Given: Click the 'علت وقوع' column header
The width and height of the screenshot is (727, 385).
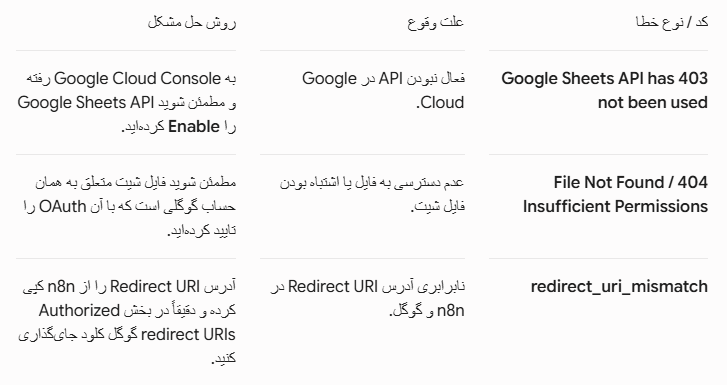Looking at the screenshot, I should 435,22.
